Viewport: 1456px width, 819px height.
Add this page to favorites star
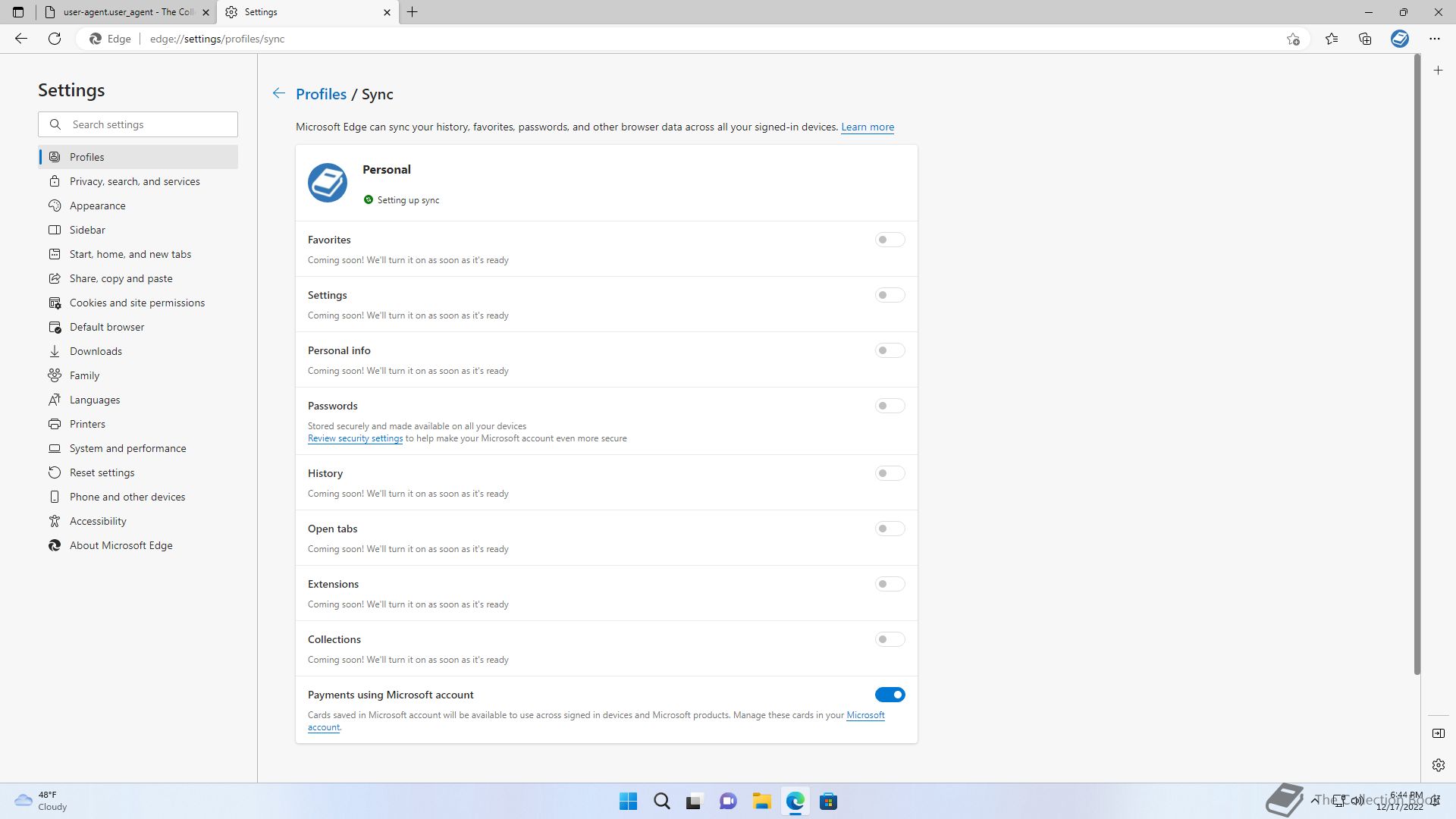click(x=1293, y=39)
